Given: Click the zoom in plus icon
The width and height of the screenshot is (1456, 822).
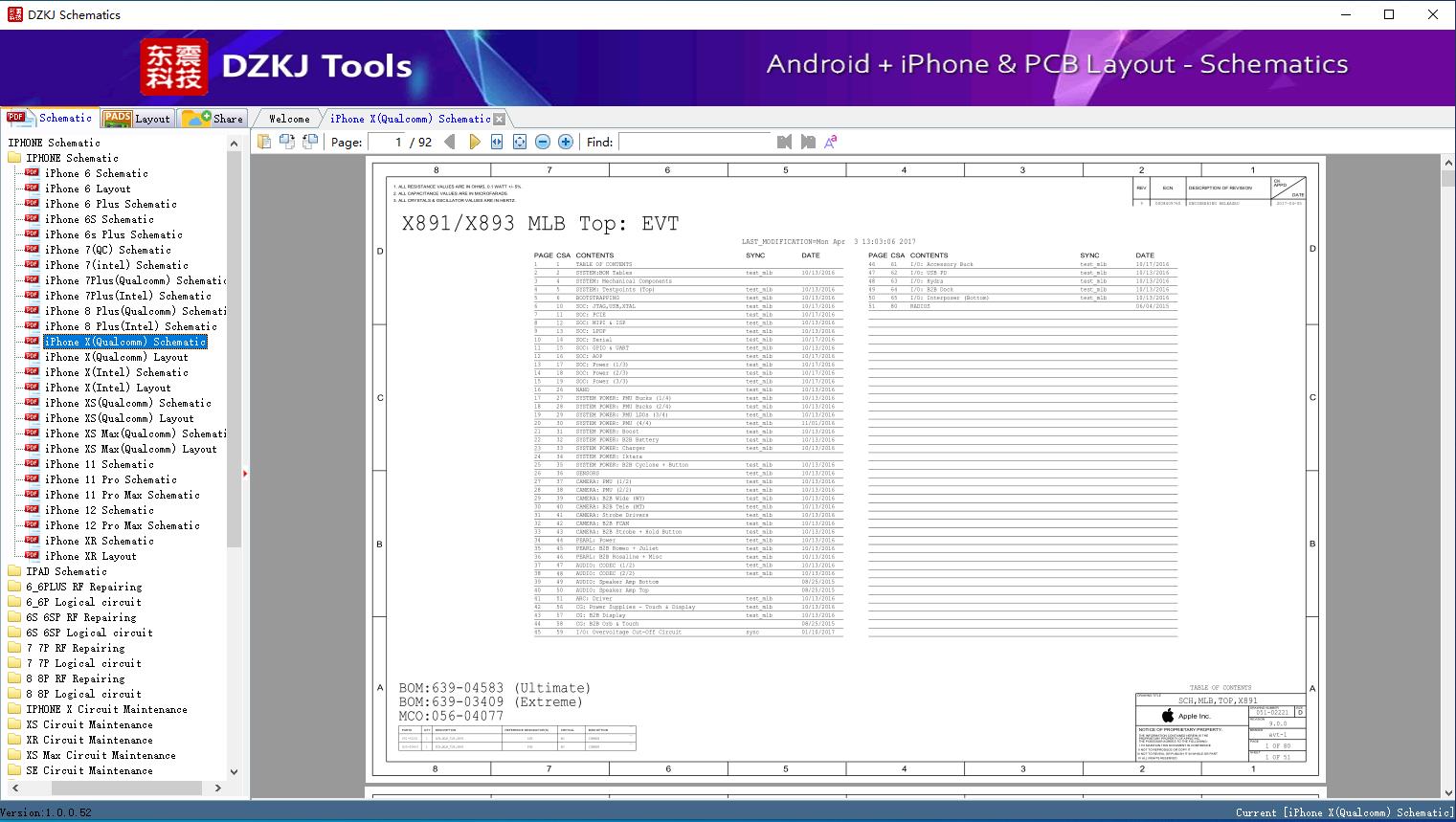Looking at the screenshot, I should (566, 142).
